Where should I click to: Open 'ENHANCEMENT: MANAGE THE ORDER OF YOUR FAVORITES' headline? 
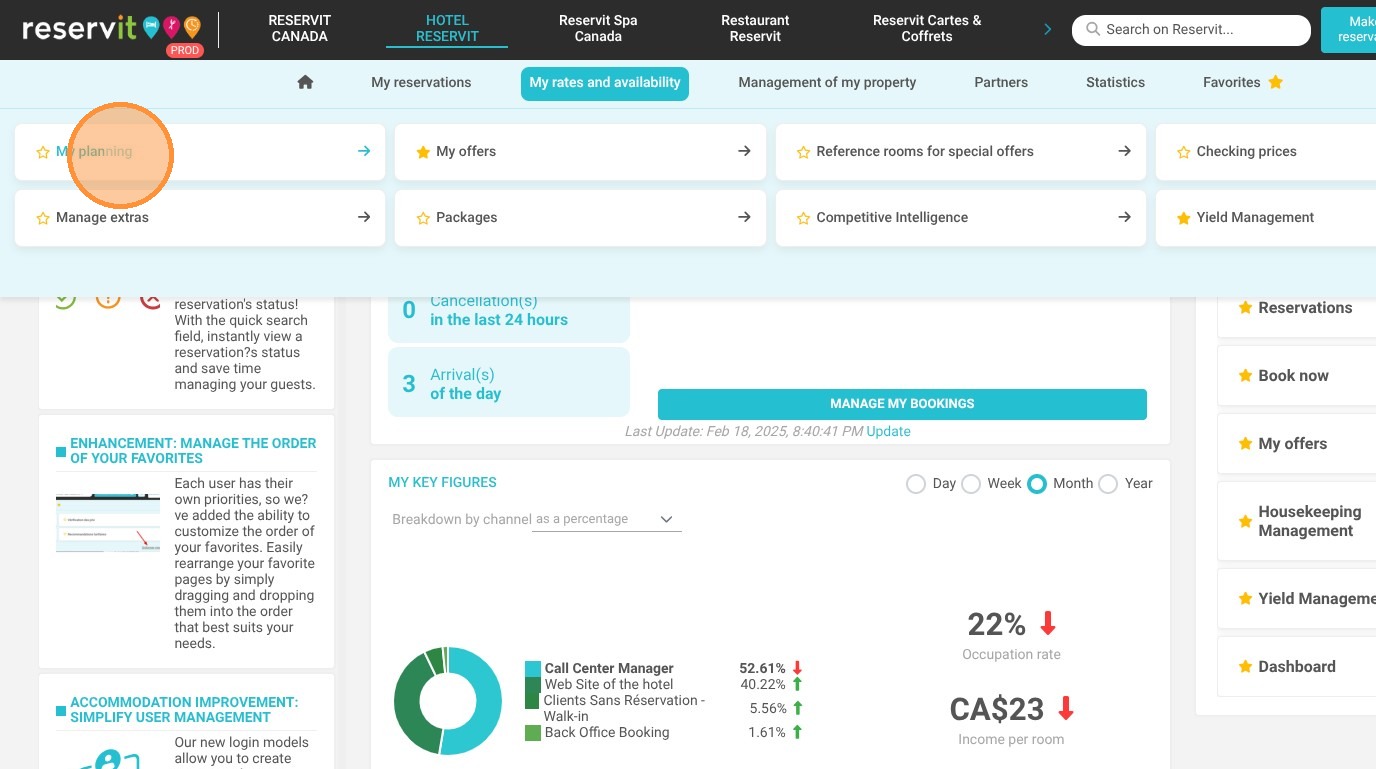pyautogui.click(x=193, y=451)
